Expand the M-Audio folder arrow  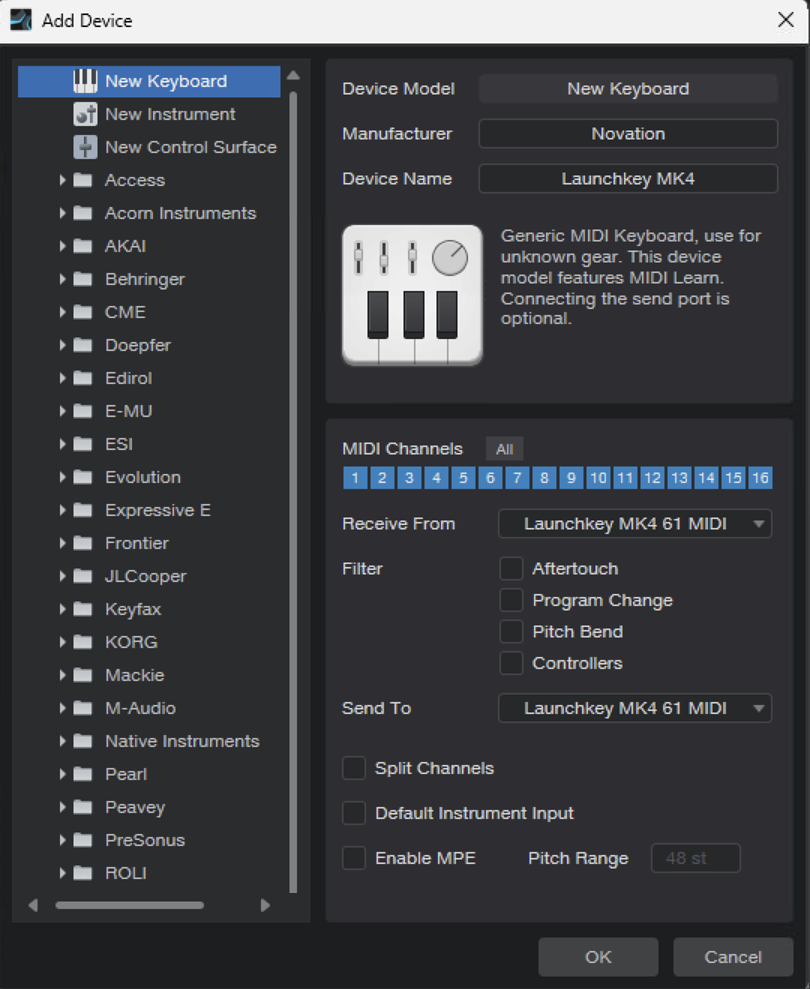(x=62, y=708)
